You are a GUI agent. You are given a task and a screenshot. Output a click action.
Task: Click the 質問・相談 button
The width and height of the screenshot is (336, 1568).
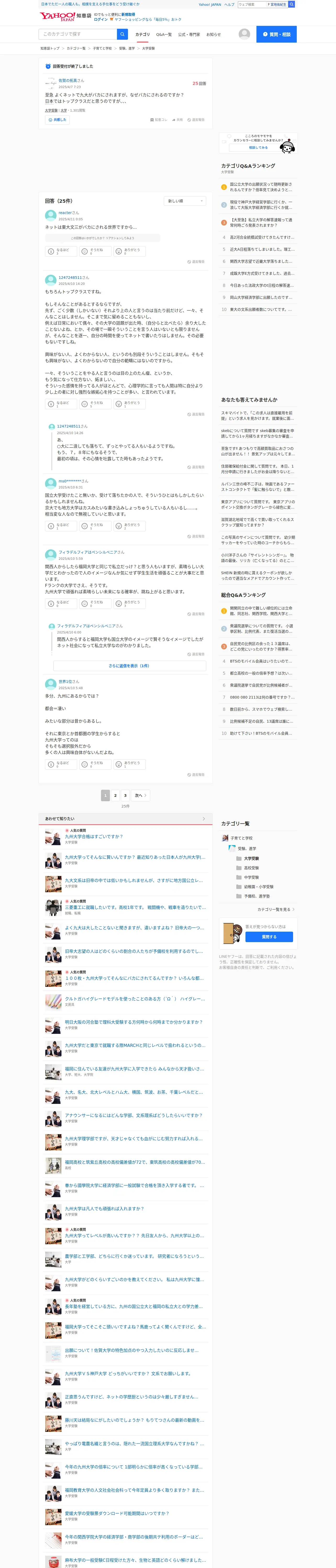tap(276, 34)
